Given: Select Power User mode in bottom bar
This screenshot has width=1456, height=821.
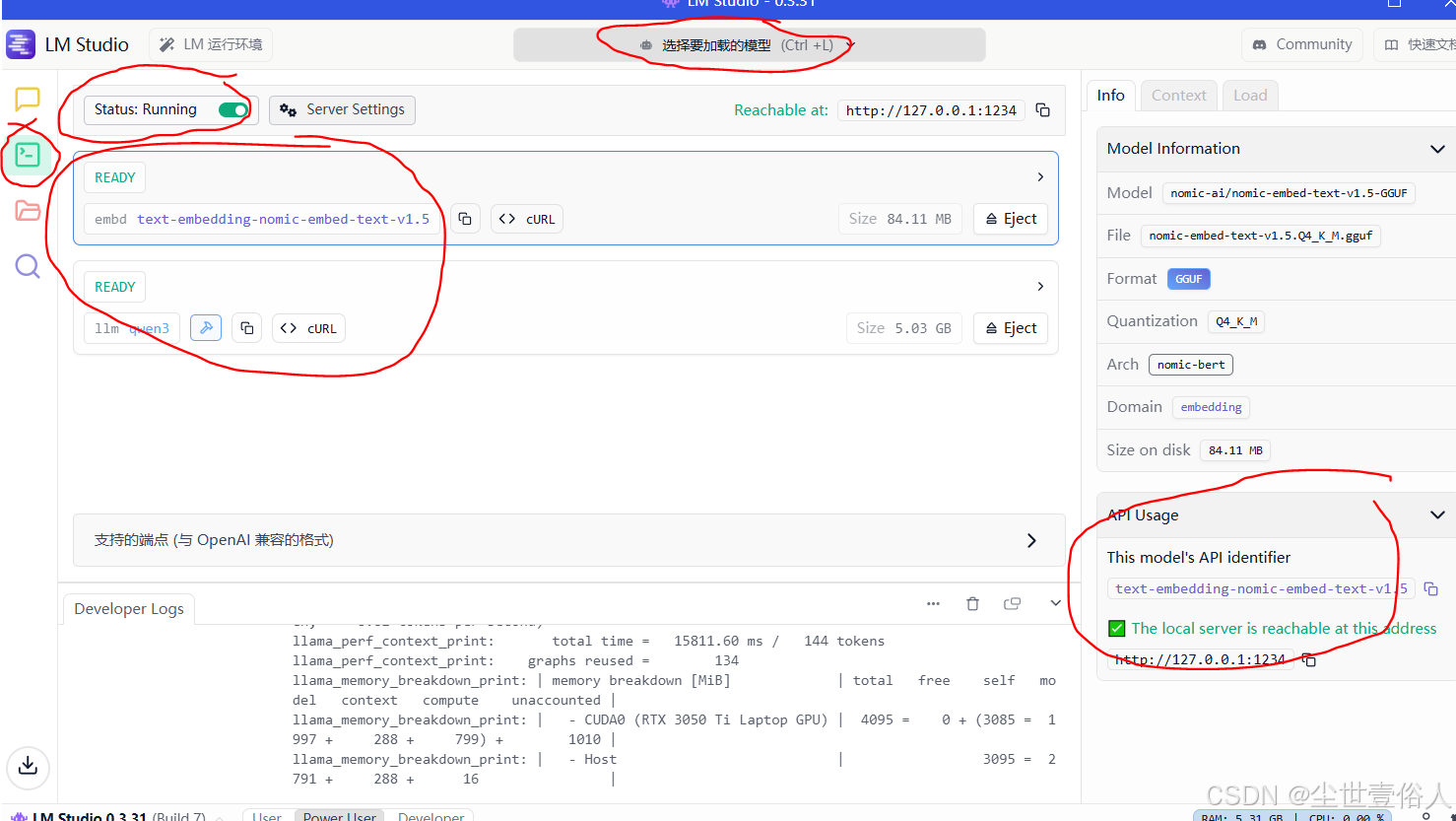Looking at the screenshot, I should coord(340,816).
